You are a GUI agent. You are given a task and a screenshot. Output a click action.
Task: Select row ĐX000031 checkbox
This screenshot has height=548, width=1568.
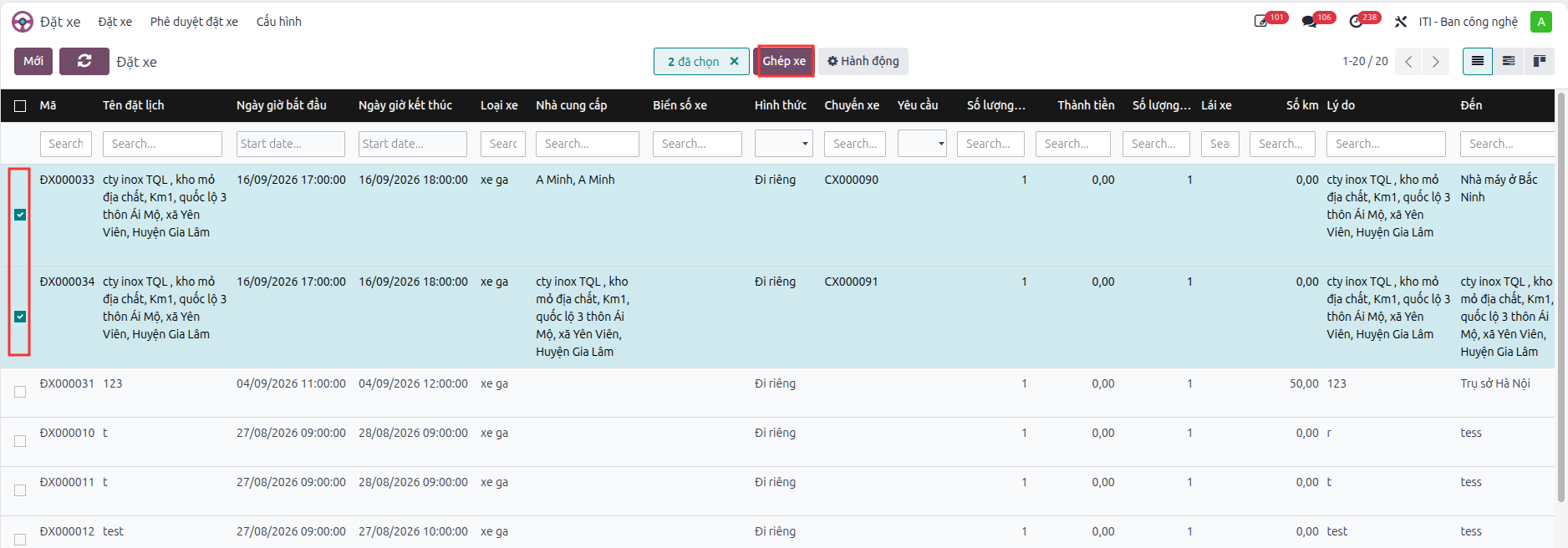pos(20,392)
